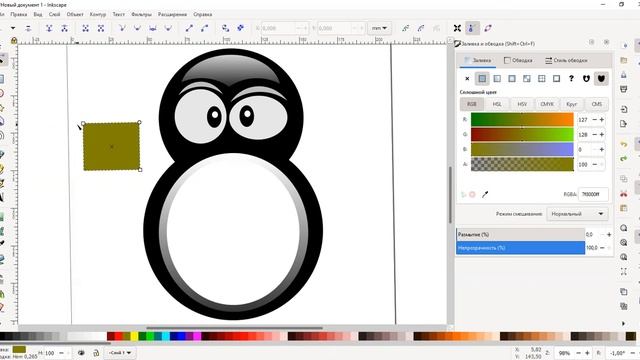
Task: Select the flat color fill icon
Action: (x=482, y=78)
